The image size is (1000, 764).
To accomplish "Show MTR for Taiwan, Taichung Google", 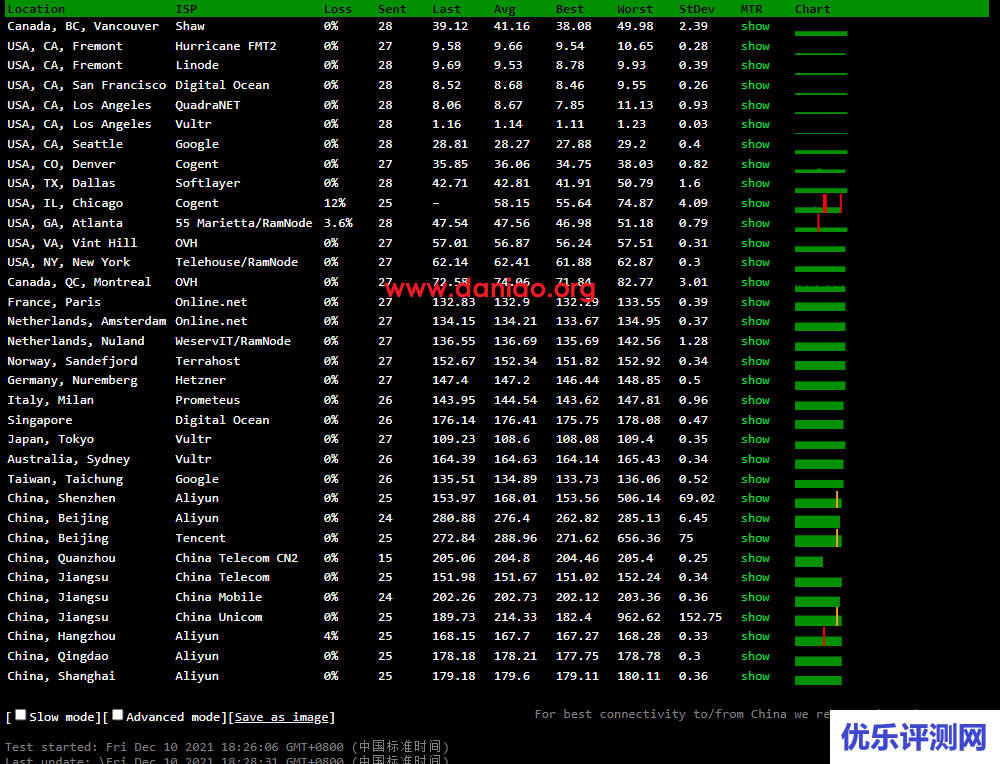I will (x=755, y=479).
